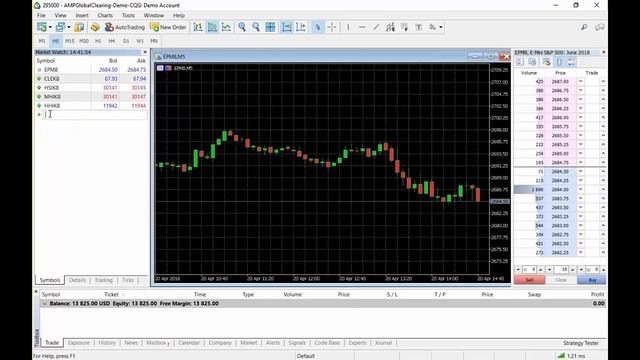This screenshot has width=640, height=360.
Task: Switch timeframe to D1
Action: tap(126, 41)
